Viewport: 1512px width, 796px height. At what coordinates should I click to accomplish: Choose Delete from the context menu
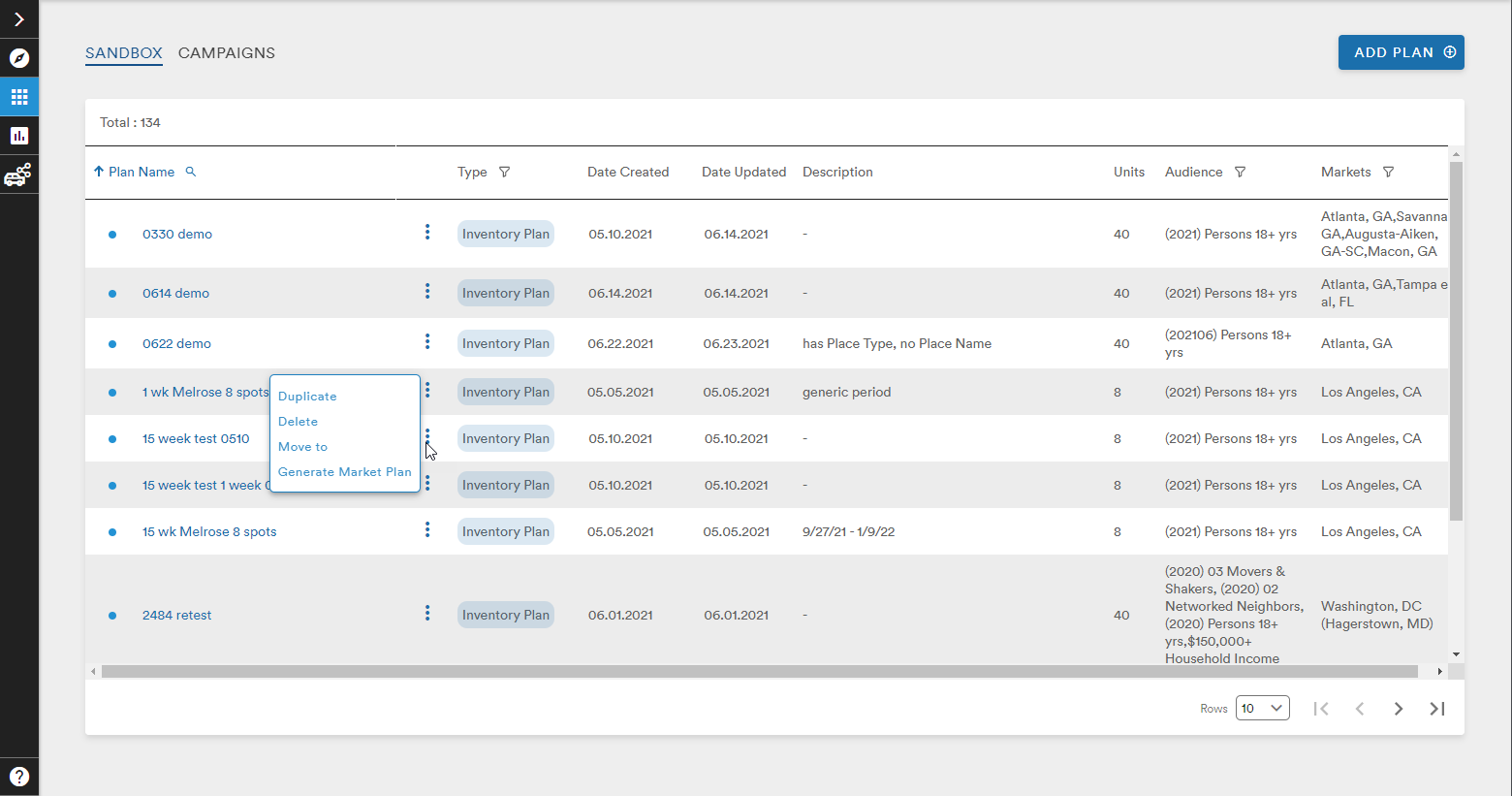298,422
